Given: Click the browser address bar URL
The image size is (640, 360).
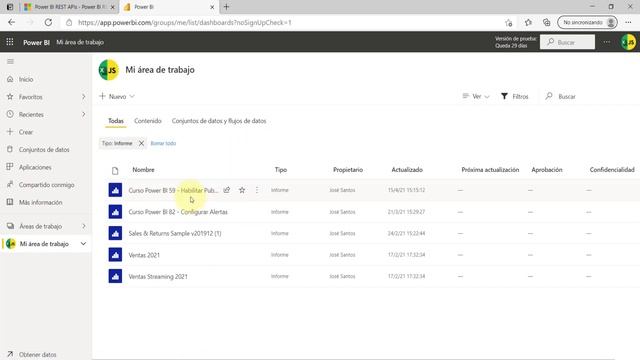Looking at the screenshot, I should (x=184, y=22).
